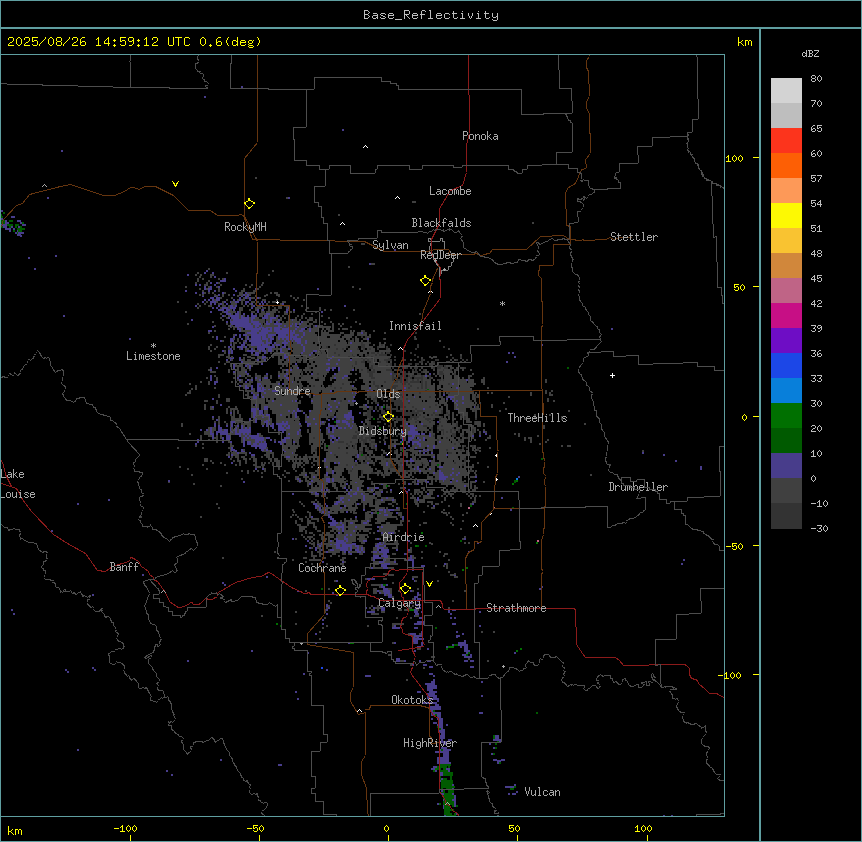This screenshot has width=862, height=842.
Task: Select the Vulcan label
Action: pyautogui.click(x=542, y=792)
